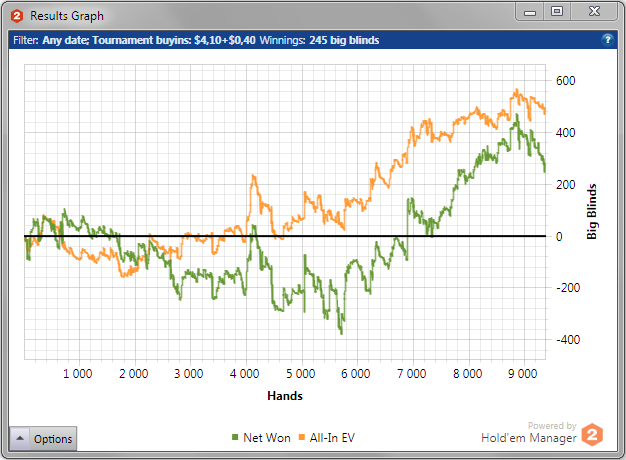Click the 7 000 x-axis label
The image size is (626, 460).
(x=412, y=374)
